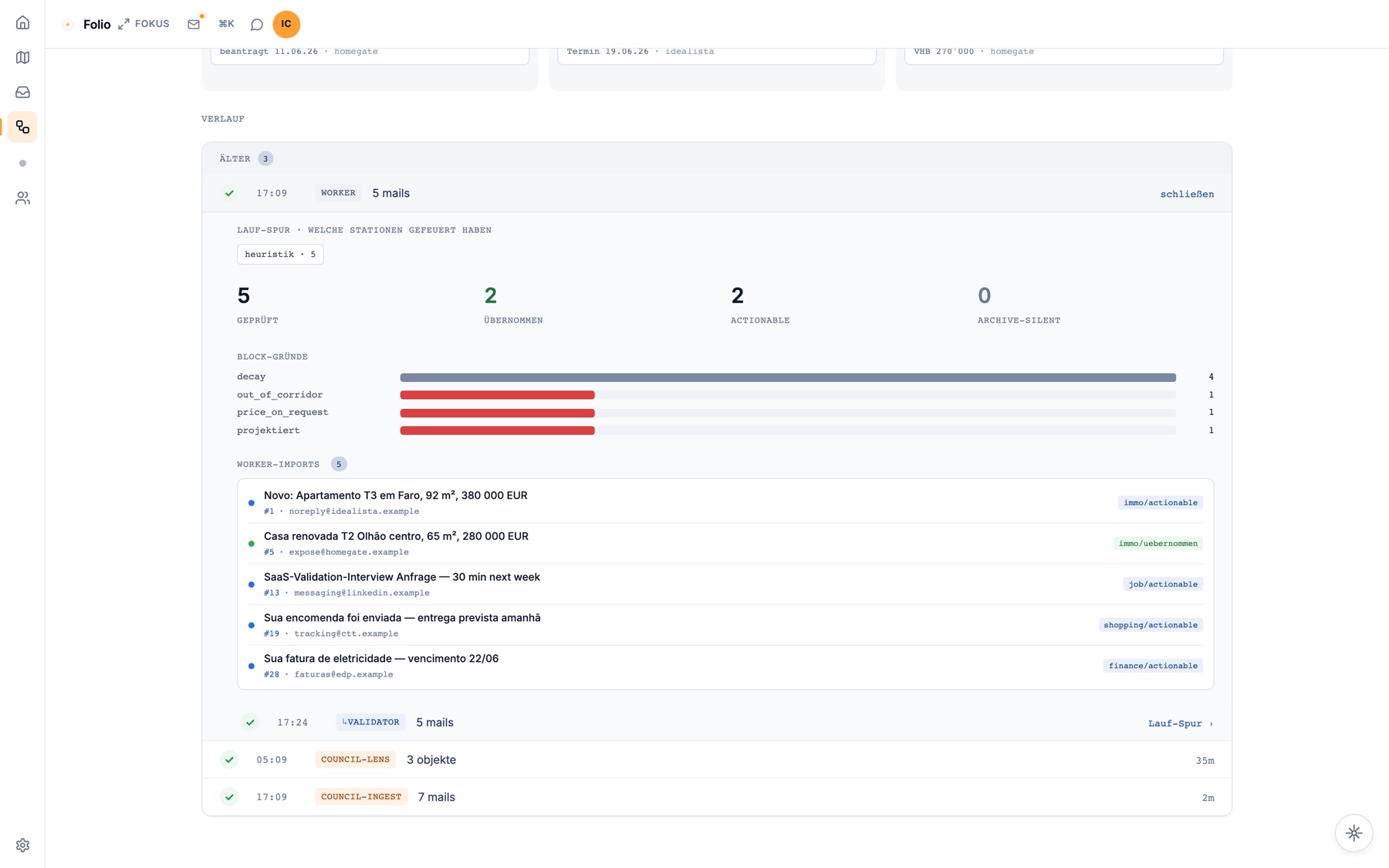Click the small dot indicator in sidebar
The image size is (1389, 868).
[22, 163]
